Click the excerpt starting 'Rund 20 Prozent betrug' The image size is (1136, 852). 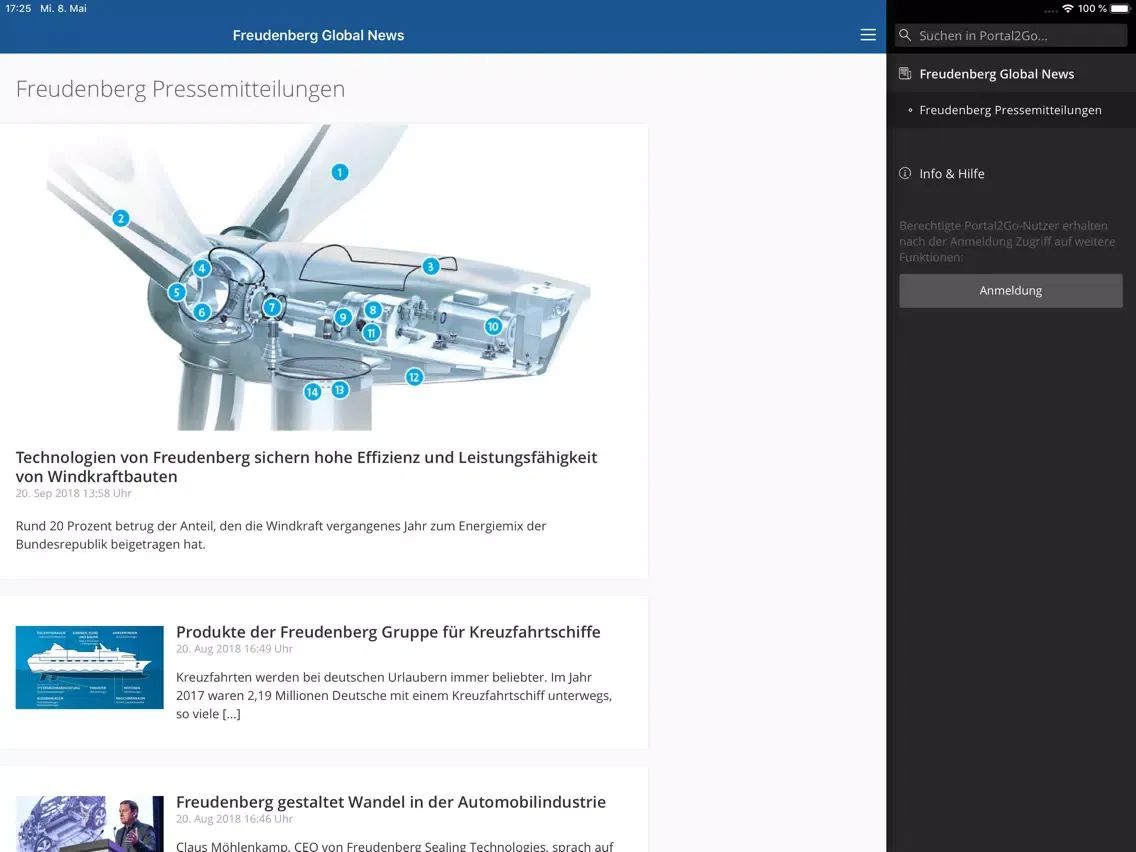pos(281,535)
